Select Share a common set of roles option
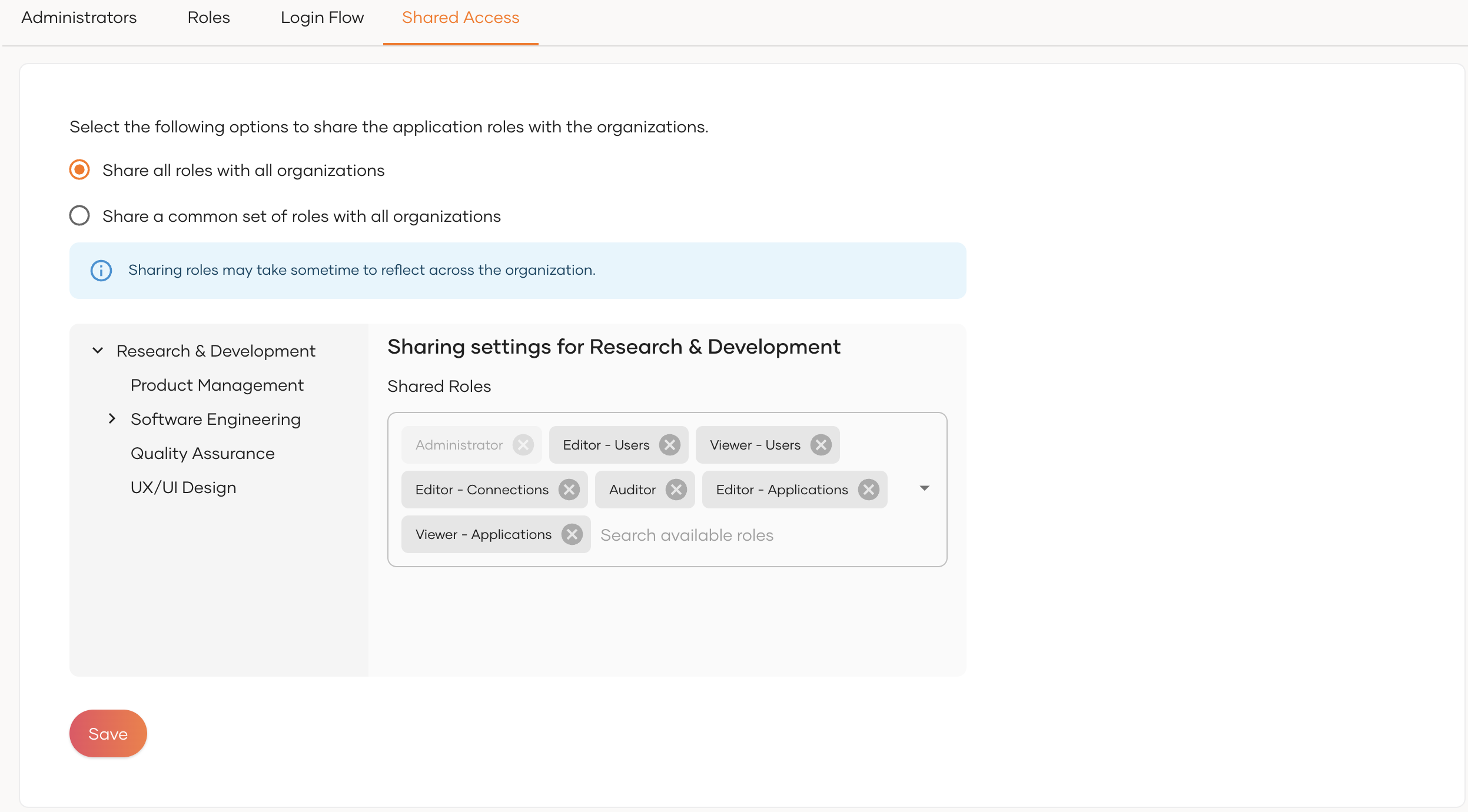1468x812 pixels. coord(79,215)
